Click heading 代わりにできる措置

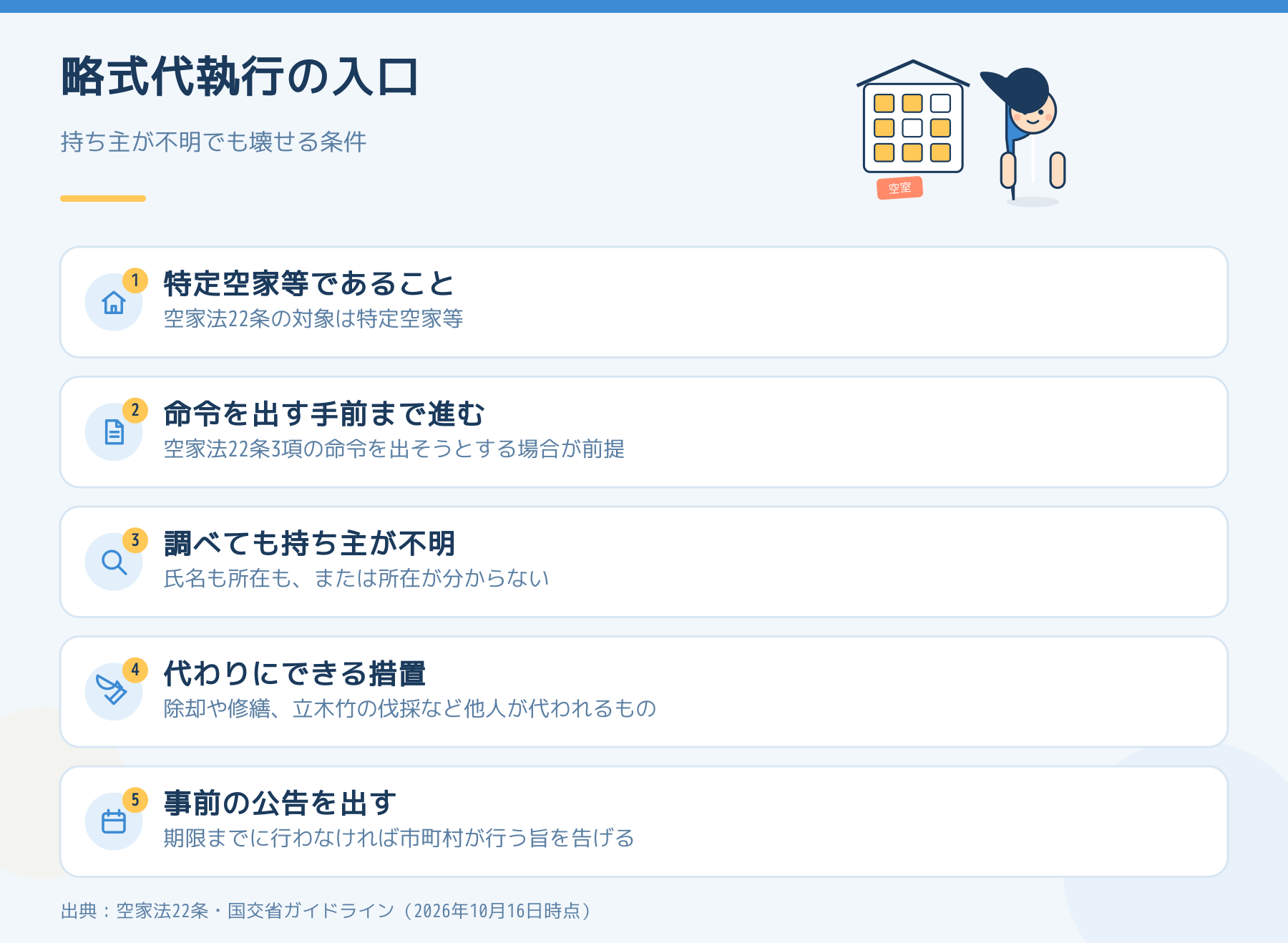point(295,674)
